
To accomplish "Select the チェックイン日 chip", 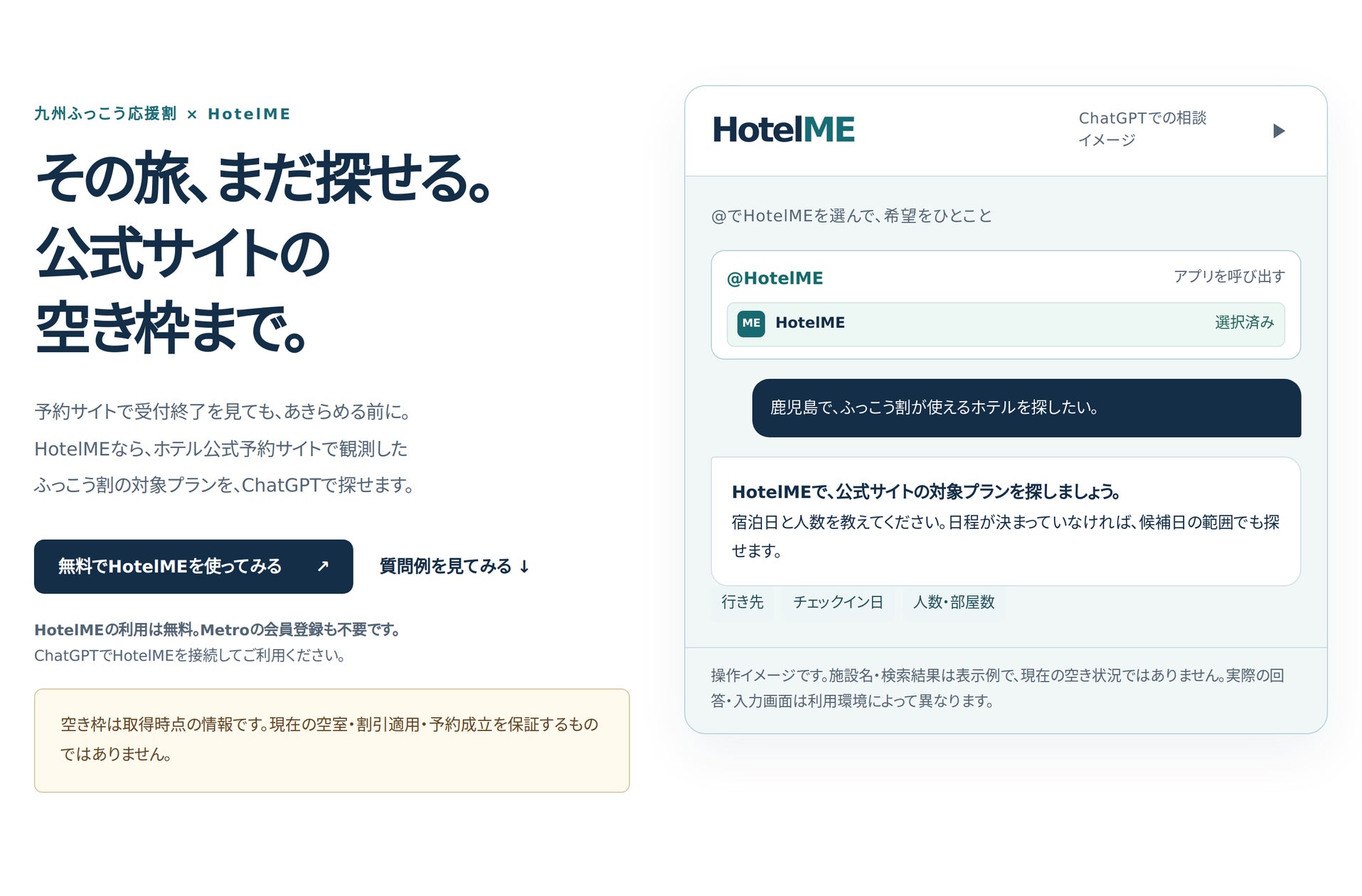I will point(838,602).
